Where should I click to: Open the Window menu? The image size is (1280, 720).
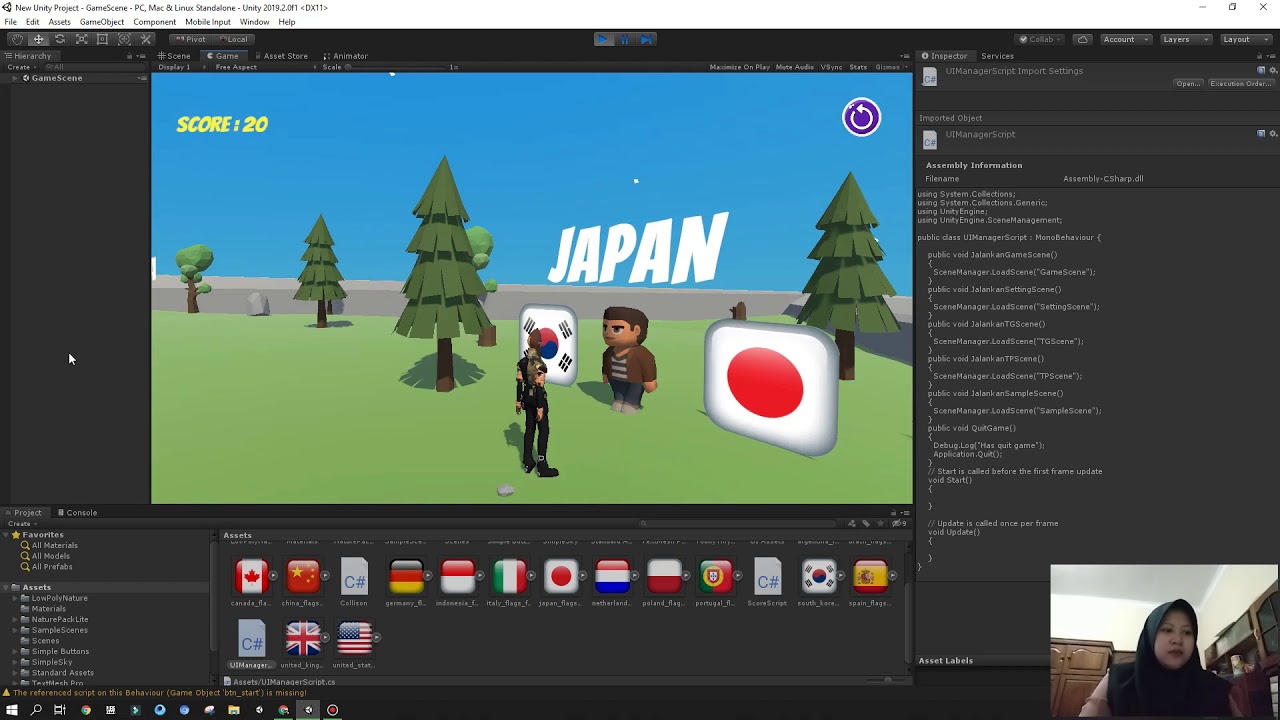pyautogui.click(x=254, y=22)
